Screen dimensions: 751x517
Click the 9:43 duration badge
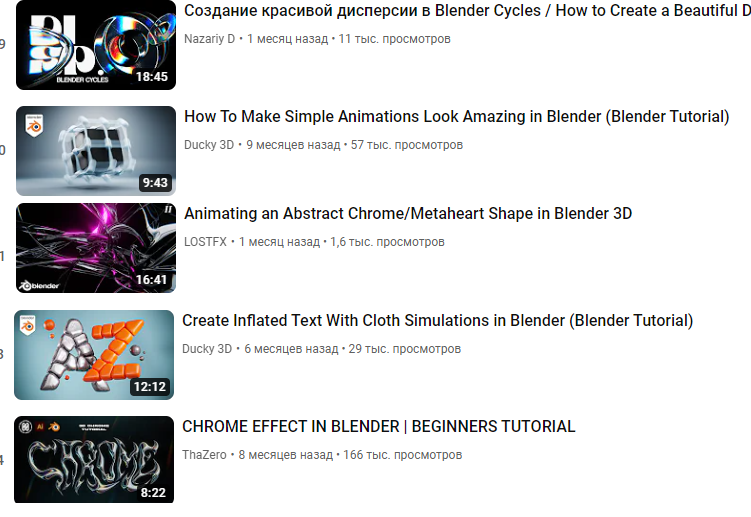pos(155,183)
